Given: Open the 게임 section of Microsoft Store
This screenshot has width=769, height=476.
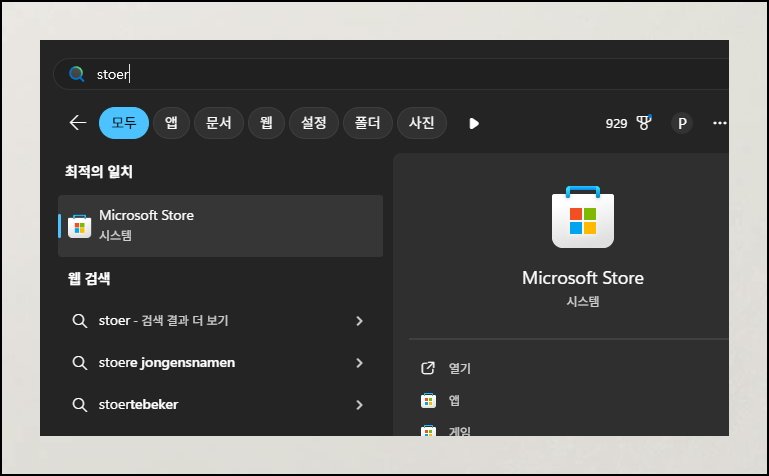Looking at the screenshot, I should tap(460, 431).
